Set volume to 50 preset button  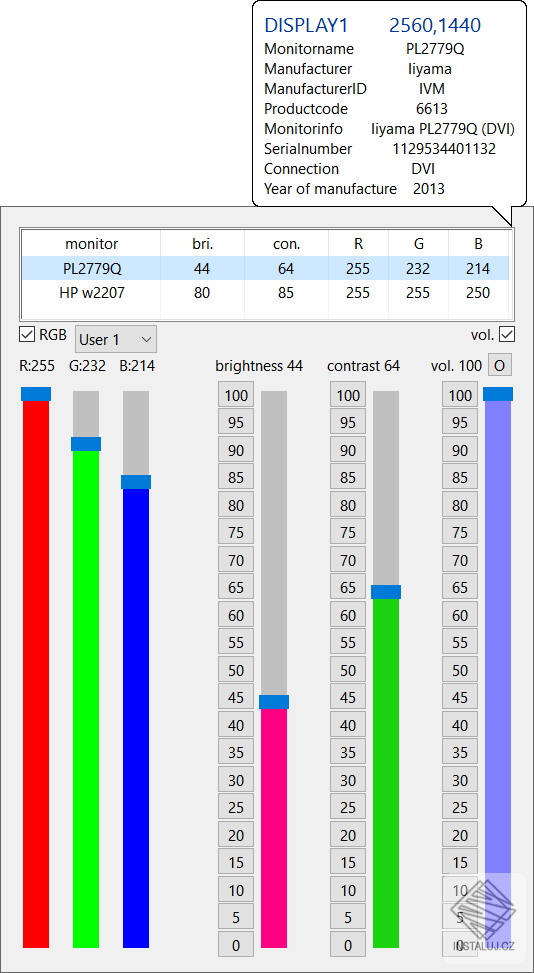pos(460,671)
